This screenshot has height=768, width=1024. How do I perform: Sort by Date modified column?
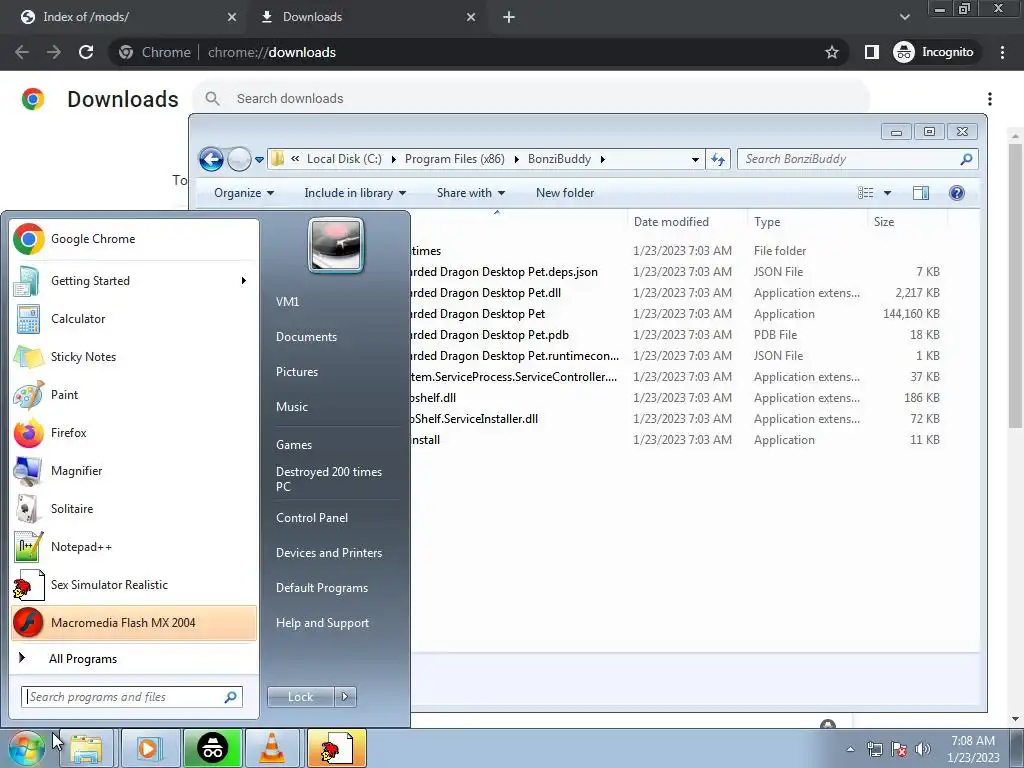pos(686,222)
